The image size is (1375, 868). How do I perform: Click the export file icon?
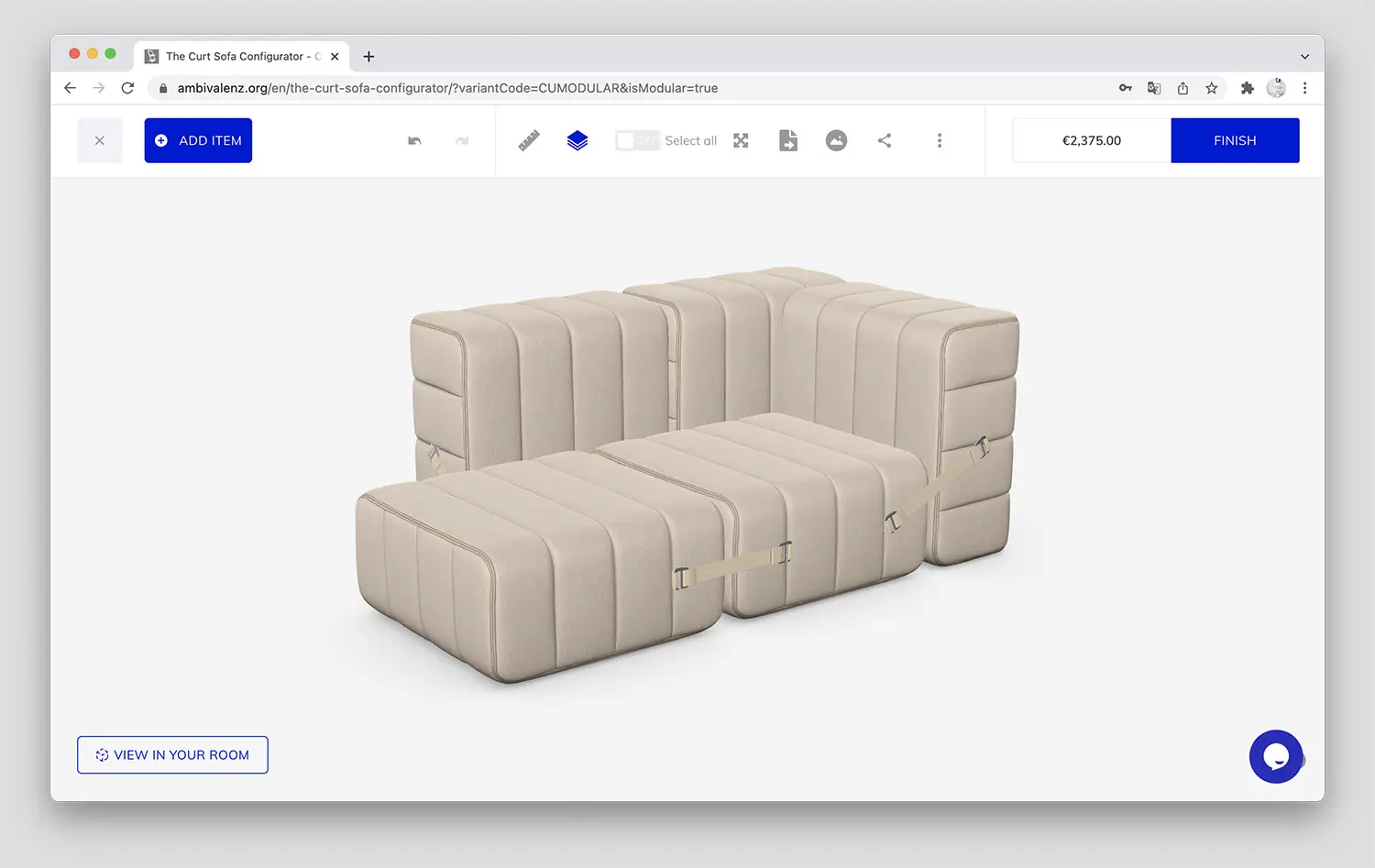788,140
